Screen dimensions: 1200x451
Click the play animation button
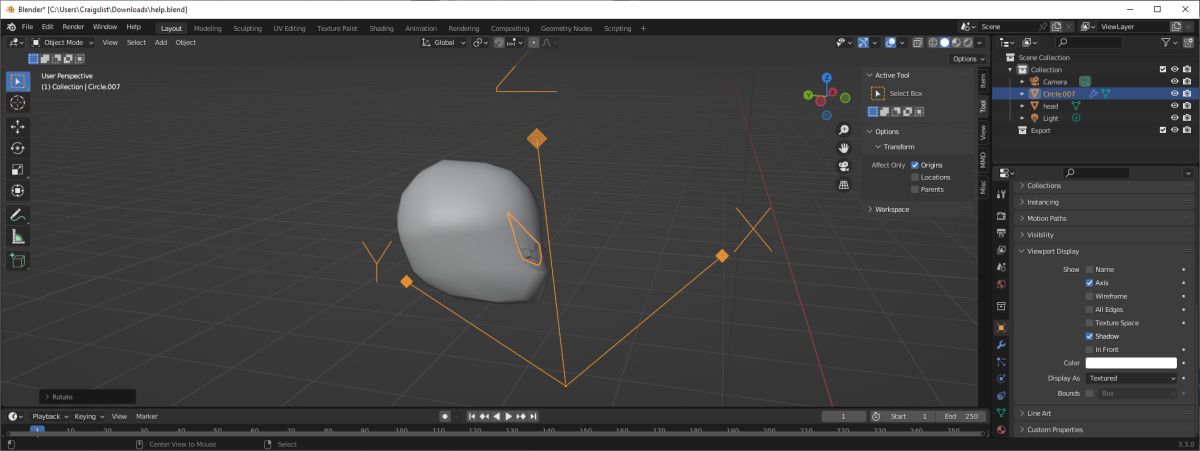(x=508, y=416)
